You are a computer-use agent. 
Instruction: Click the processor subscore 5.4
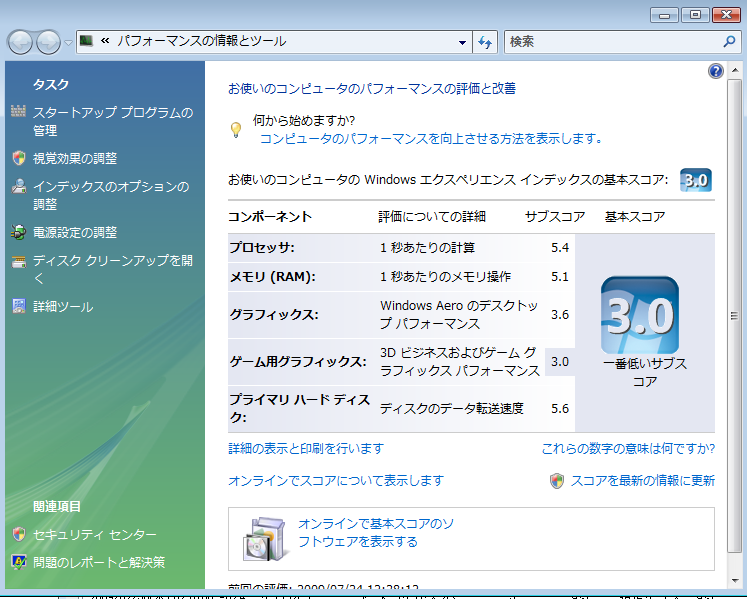click(560, 248)
